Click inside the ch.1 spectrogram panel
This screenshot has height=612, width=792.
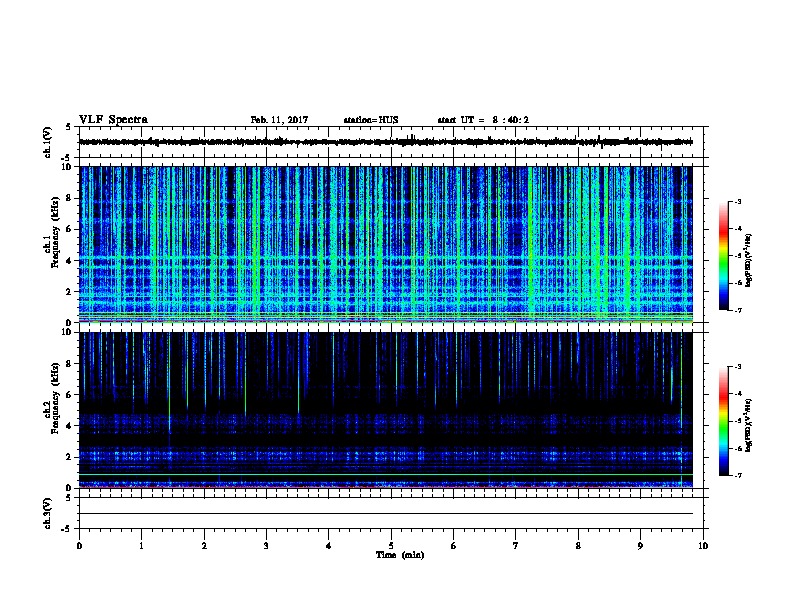386,244
